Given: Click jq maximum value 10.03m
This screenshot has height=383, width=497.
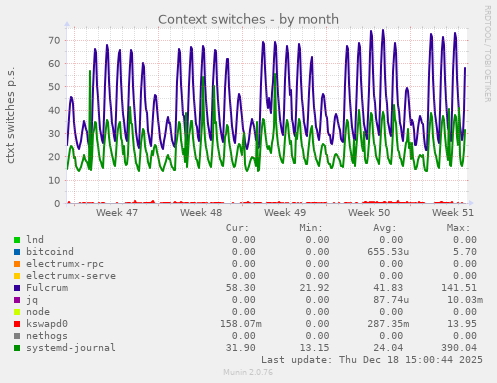Looking at the screenshot, I should [465, 299].
